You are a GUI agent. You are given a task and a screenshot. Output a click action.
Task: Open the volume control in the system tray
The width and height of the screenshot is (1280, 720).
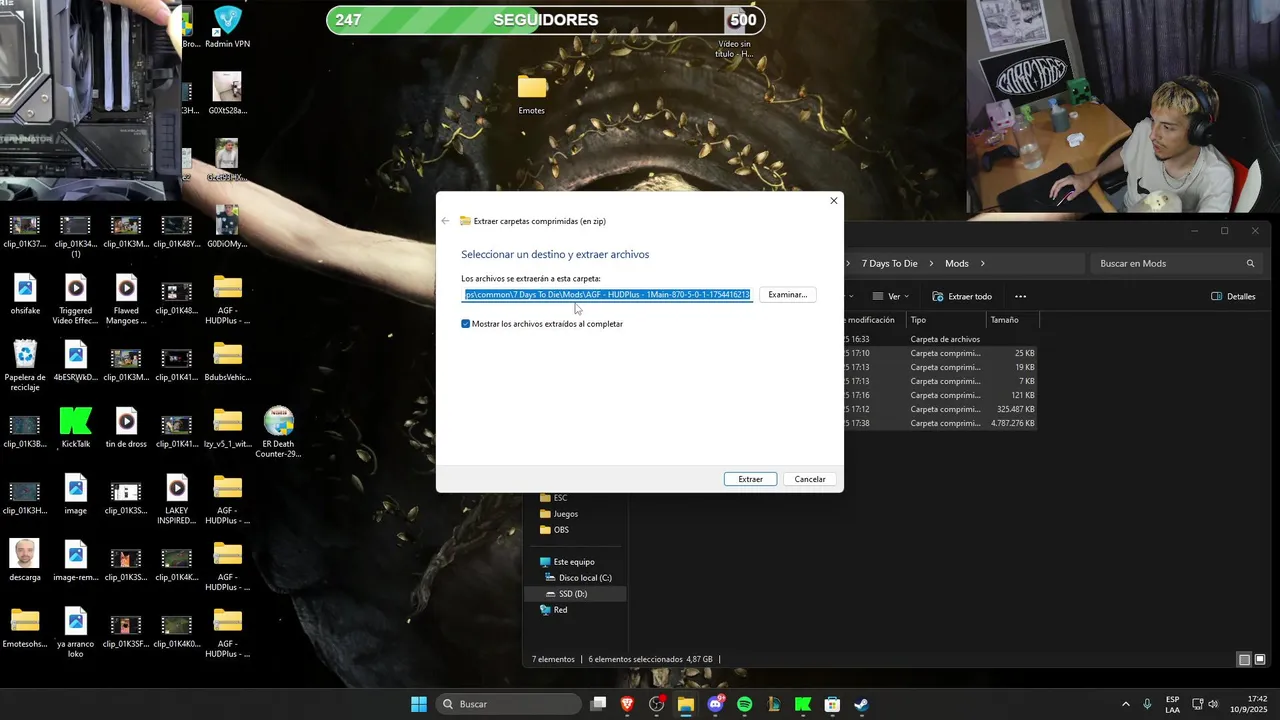[1213, 704]
